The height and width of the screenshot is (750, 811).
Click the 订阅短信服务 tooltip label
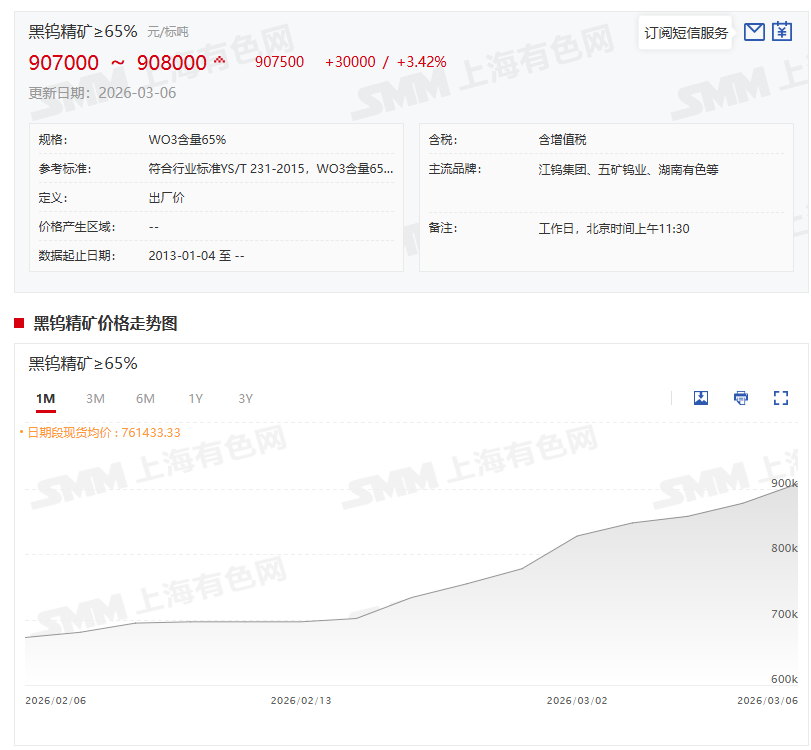(686, 33)
